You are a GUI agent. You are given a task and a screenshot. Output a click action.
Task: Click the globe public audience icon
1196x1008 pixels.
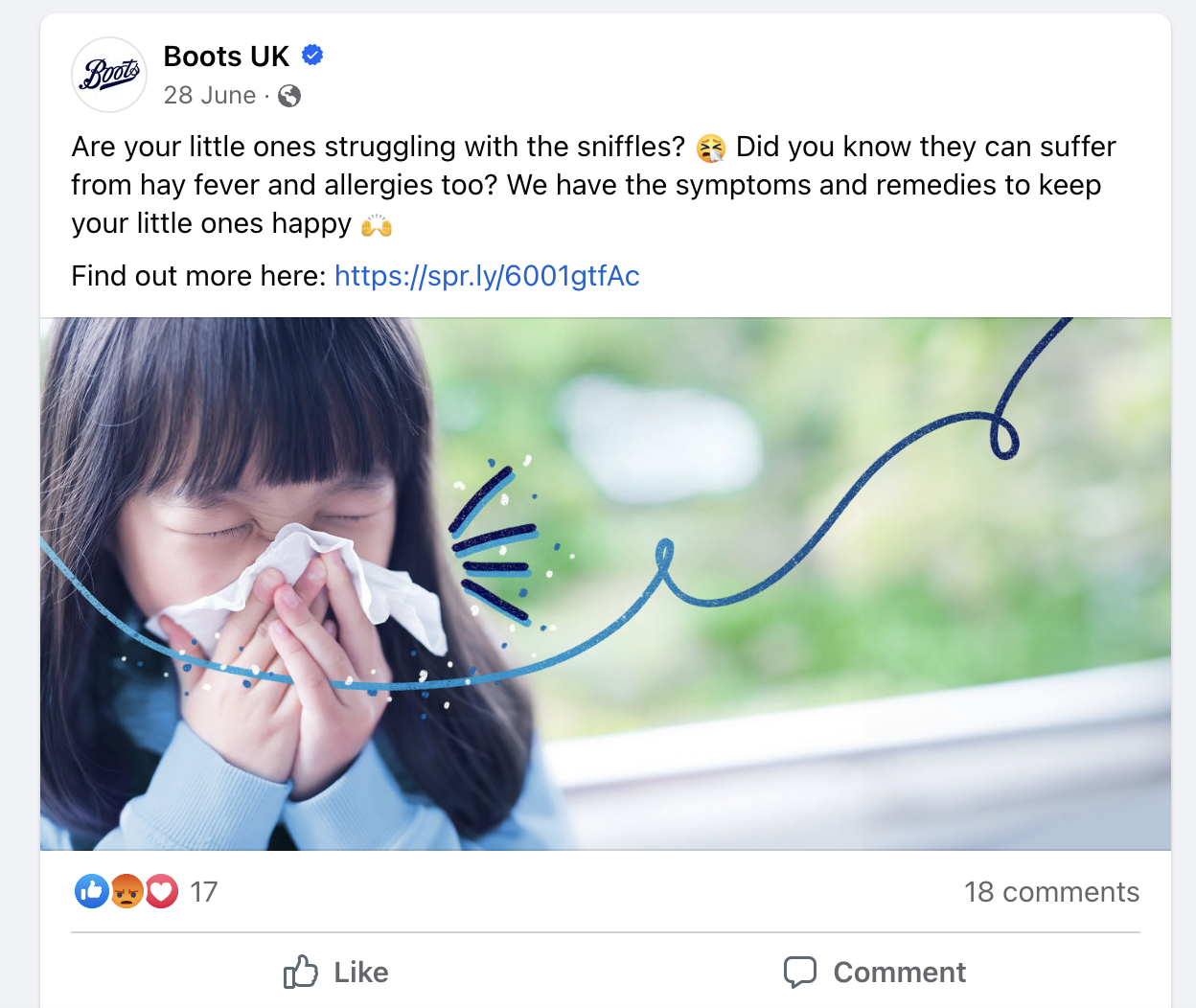pyautogui.click(x=288, y=96)
